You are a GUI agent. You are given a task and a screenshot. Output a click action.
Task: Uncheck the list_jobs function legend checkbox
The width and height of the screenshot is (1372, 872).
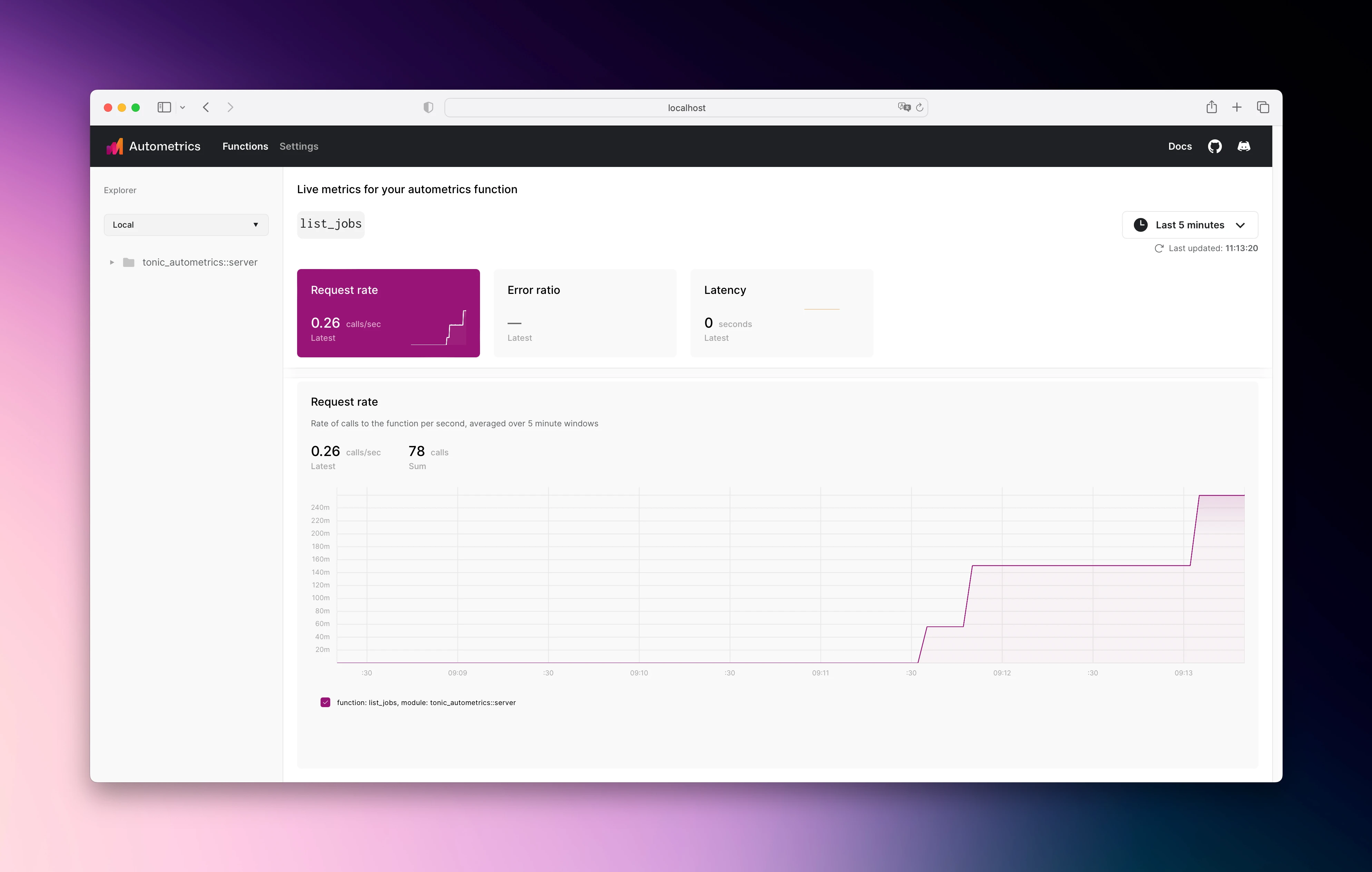325,702
